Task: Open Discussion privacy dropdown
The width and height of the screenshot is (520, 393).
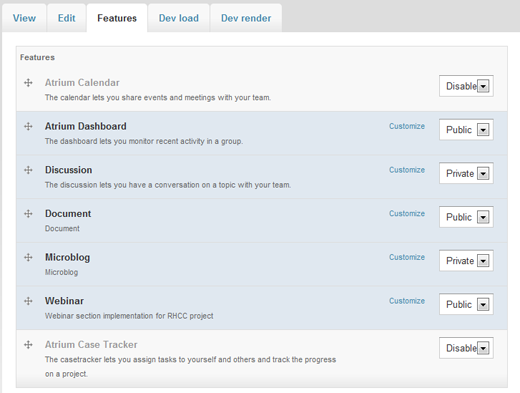Action: [x=466, y=173]
